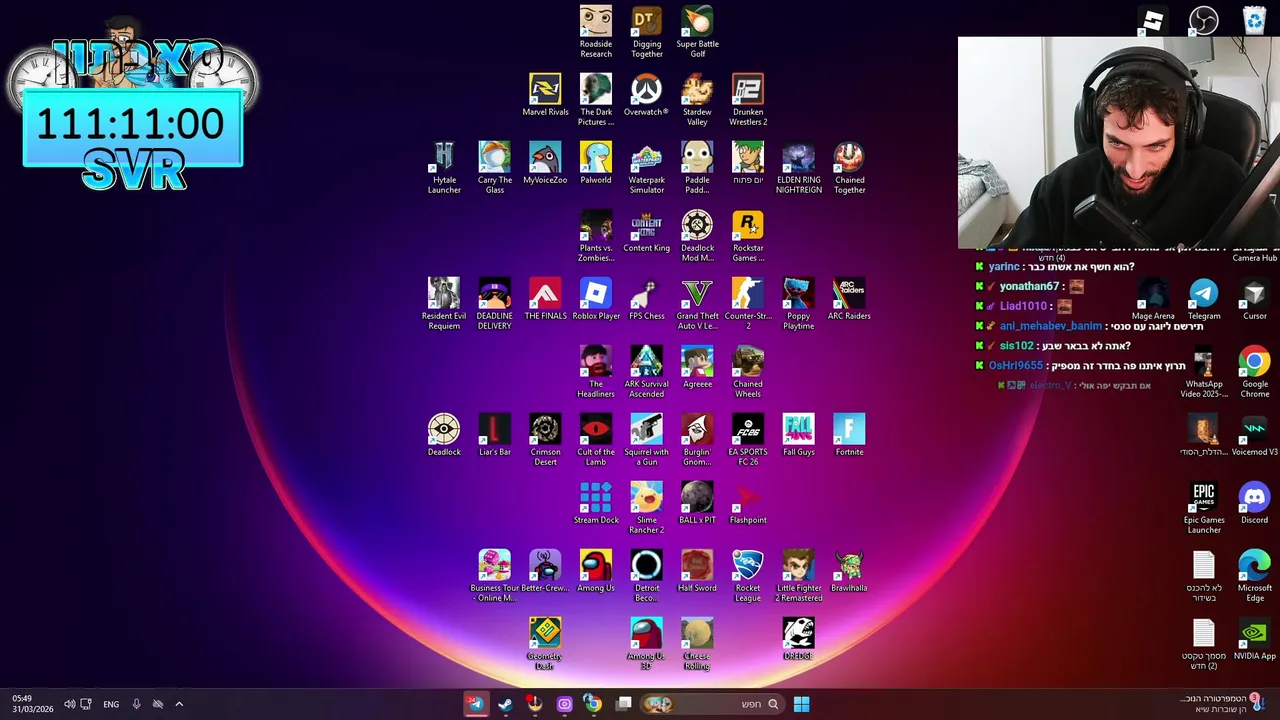This screenshot has height=720, width=1280.
Task: Open the Chained Together shortcut
Action: [849, 168]
